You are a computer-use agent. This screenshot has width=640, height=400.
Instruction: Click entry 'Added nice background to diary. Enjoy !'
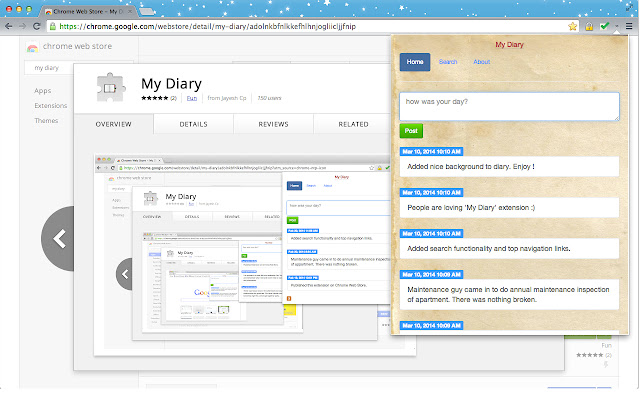pos(509,167)
